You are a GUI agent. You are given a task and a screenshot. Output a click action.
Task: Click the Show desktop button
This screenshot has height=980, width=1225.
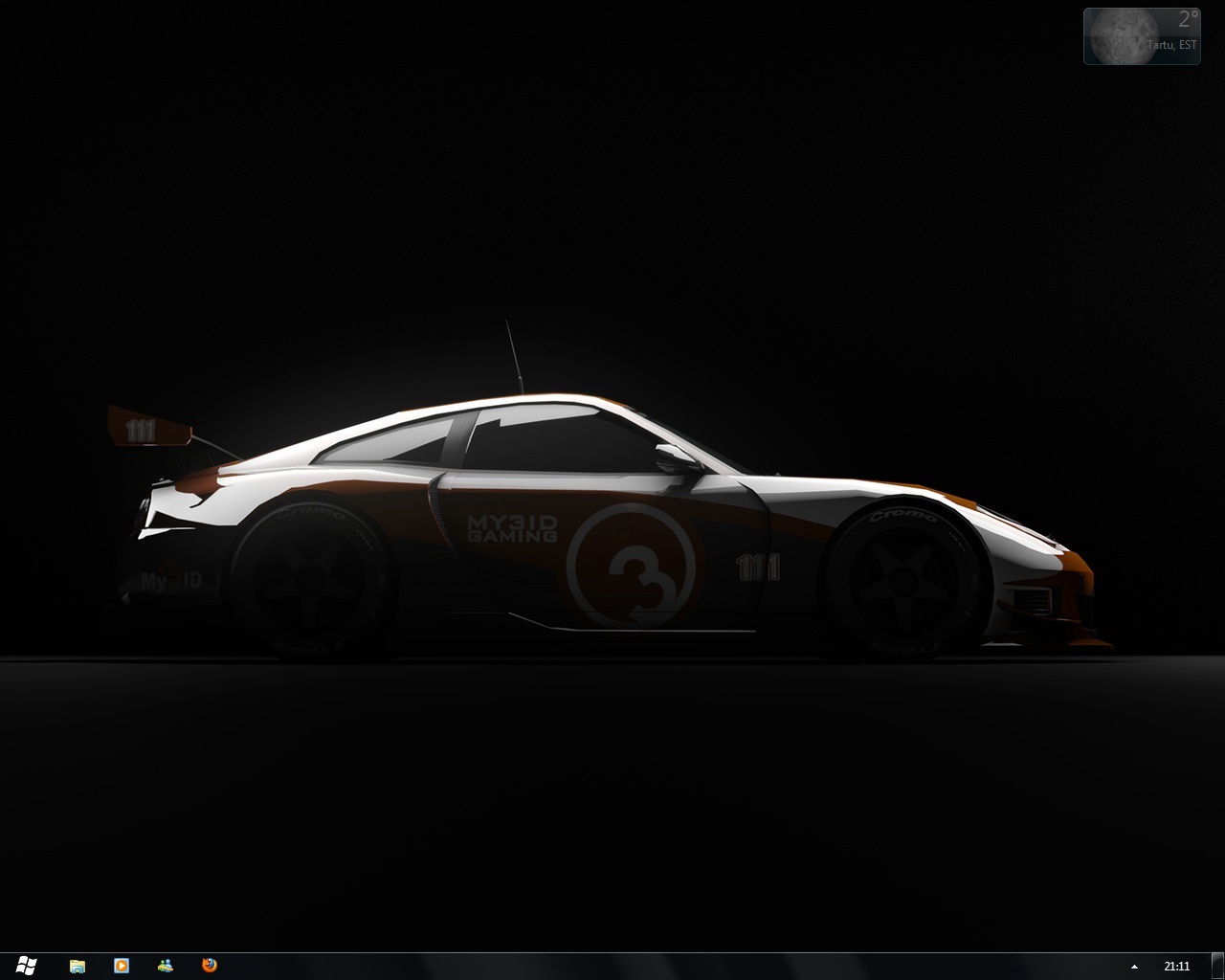tap(1218, 967)
